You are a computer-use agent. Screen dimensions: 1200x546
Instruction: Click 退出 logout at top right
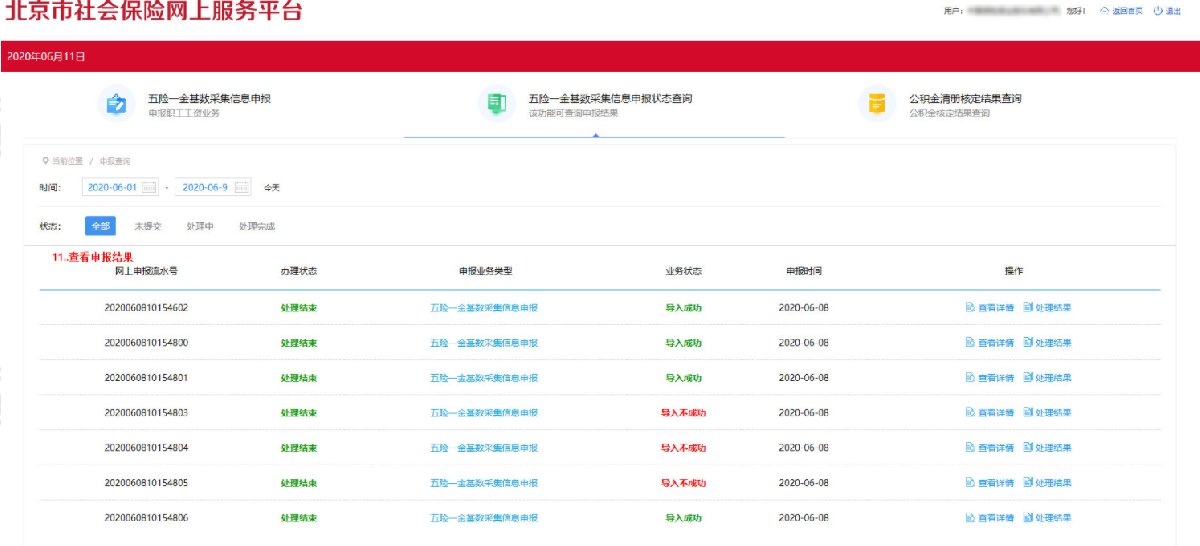tap(1167, 11)
